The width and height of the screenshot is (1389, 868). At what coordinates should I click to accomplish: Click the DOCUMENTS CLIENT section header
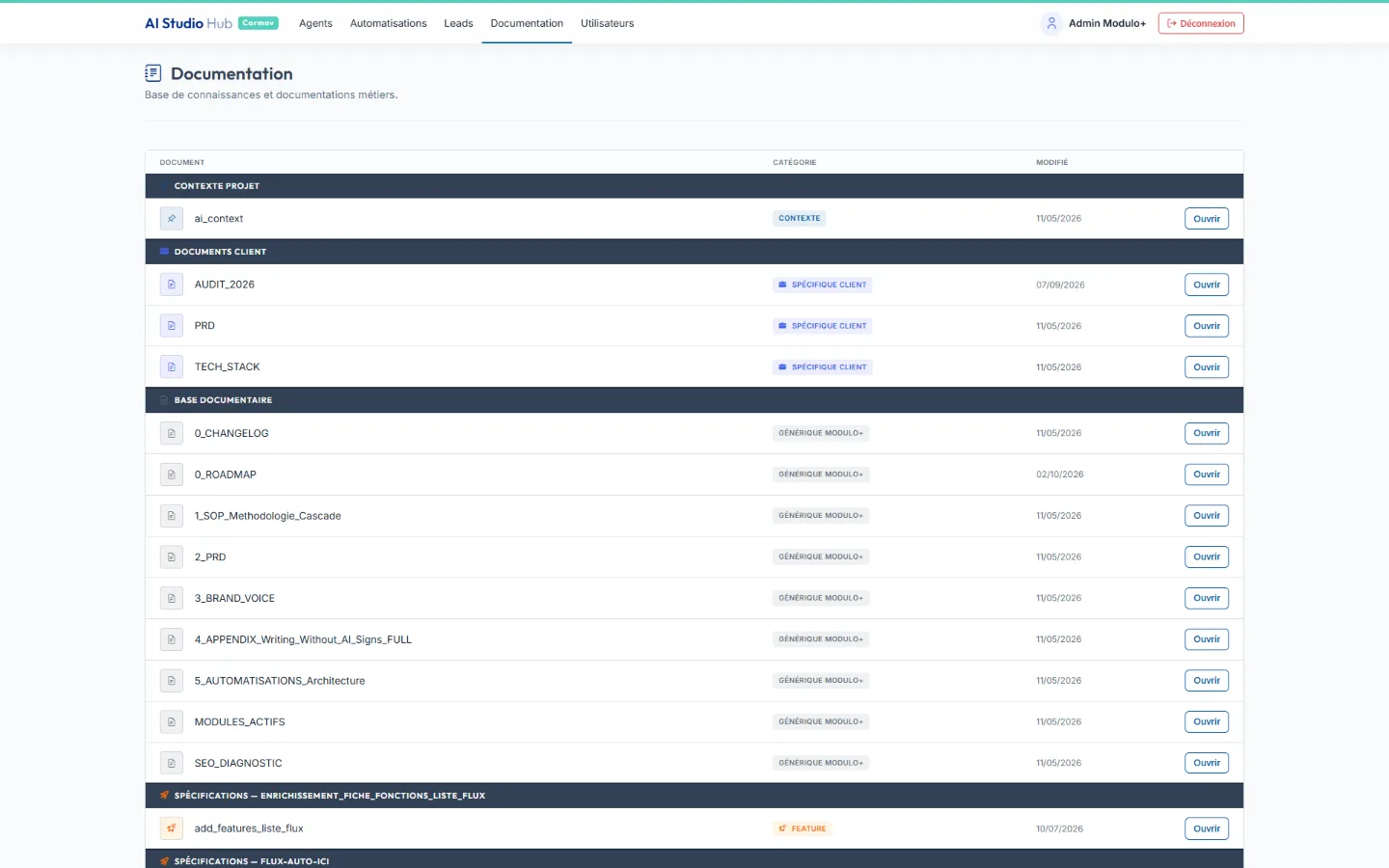click(x=694, y=252)
